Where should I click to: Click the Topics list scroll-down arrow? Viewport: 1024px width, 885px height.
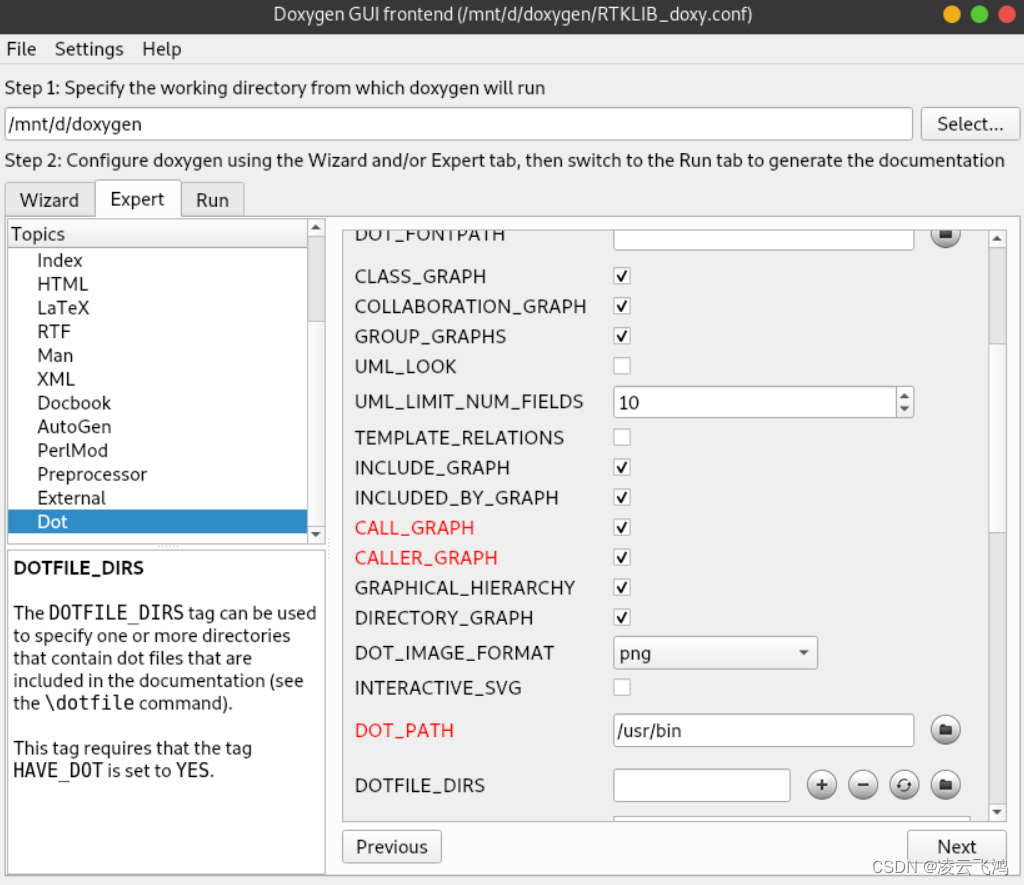click(x=316, y=534)
